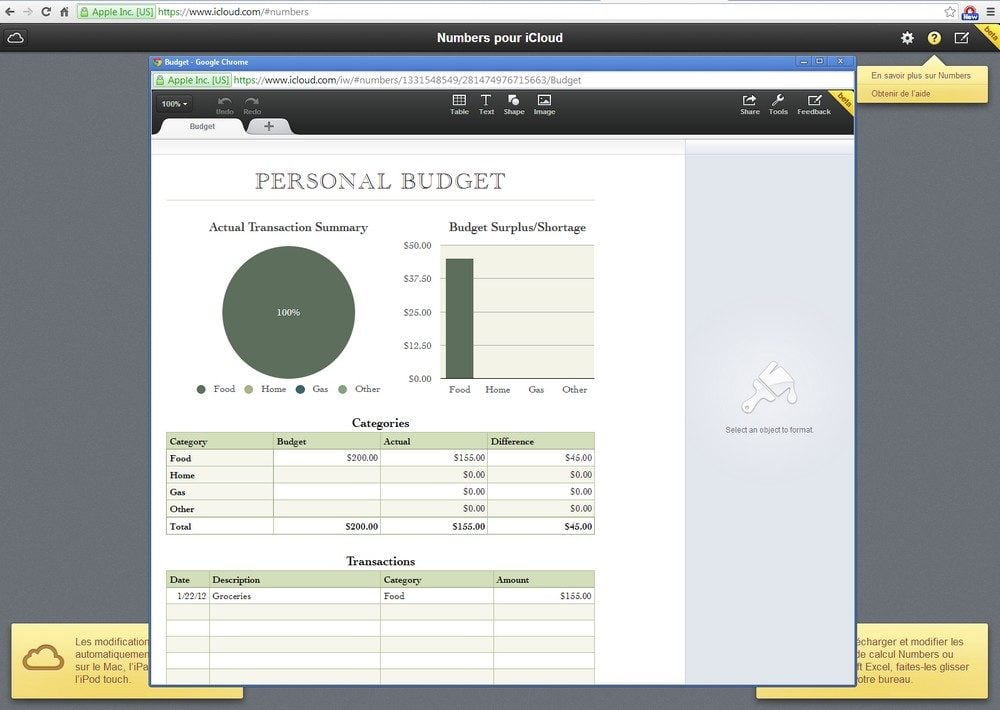Image resolution: width=1000 pixels, height=710 pixels.
Task: Open the Share options
Action: point(749,104)
